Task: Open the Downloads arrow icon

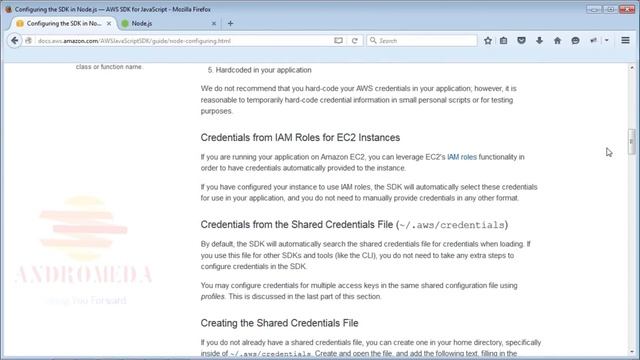Action: tap(539, 40)
